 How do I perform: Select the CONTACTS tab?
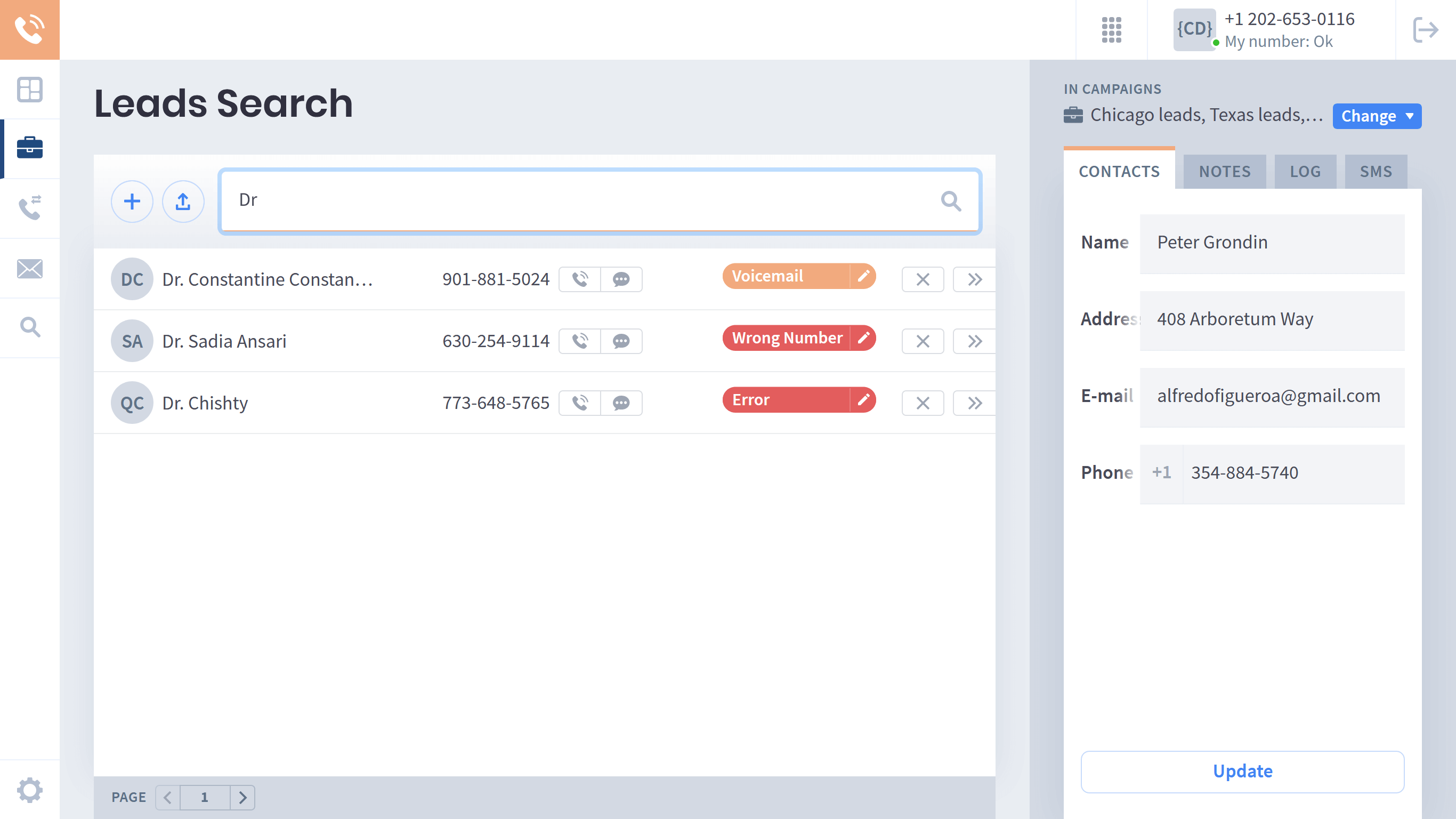click(1119, 171)
